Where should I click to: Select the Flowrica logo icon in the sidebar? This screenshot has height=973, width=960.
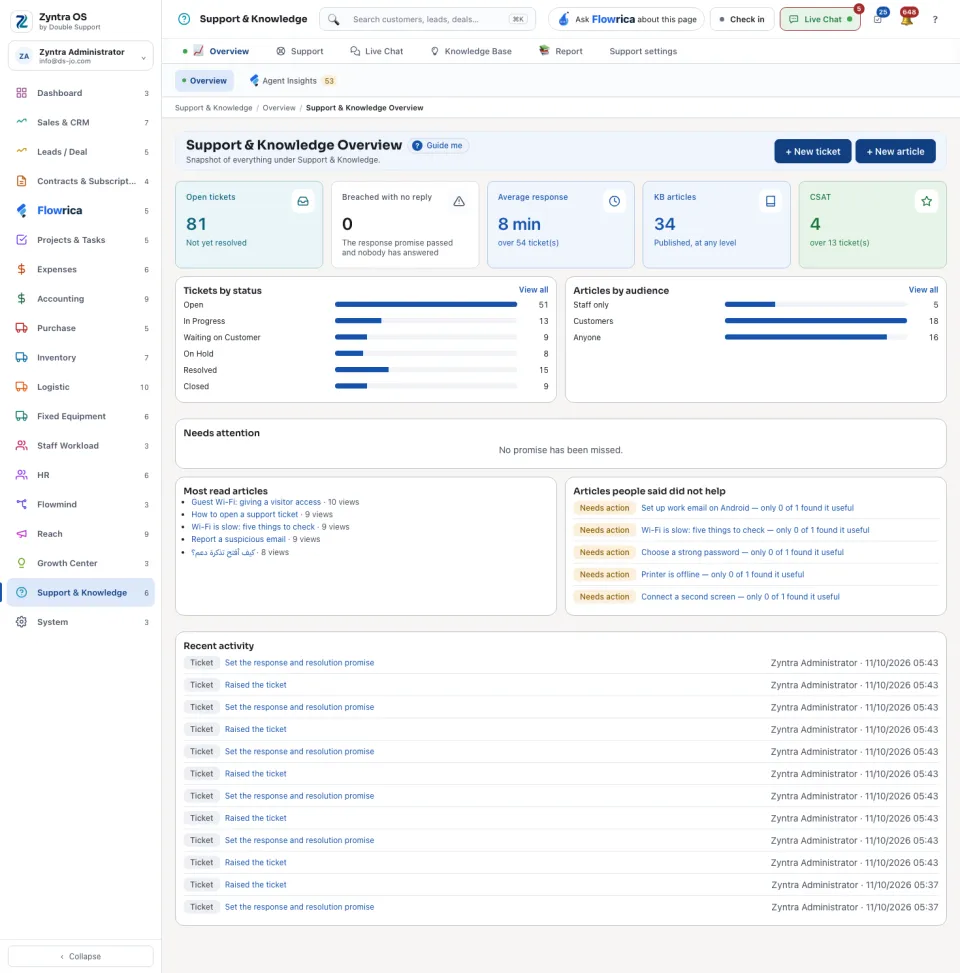(x=22, y=210)
